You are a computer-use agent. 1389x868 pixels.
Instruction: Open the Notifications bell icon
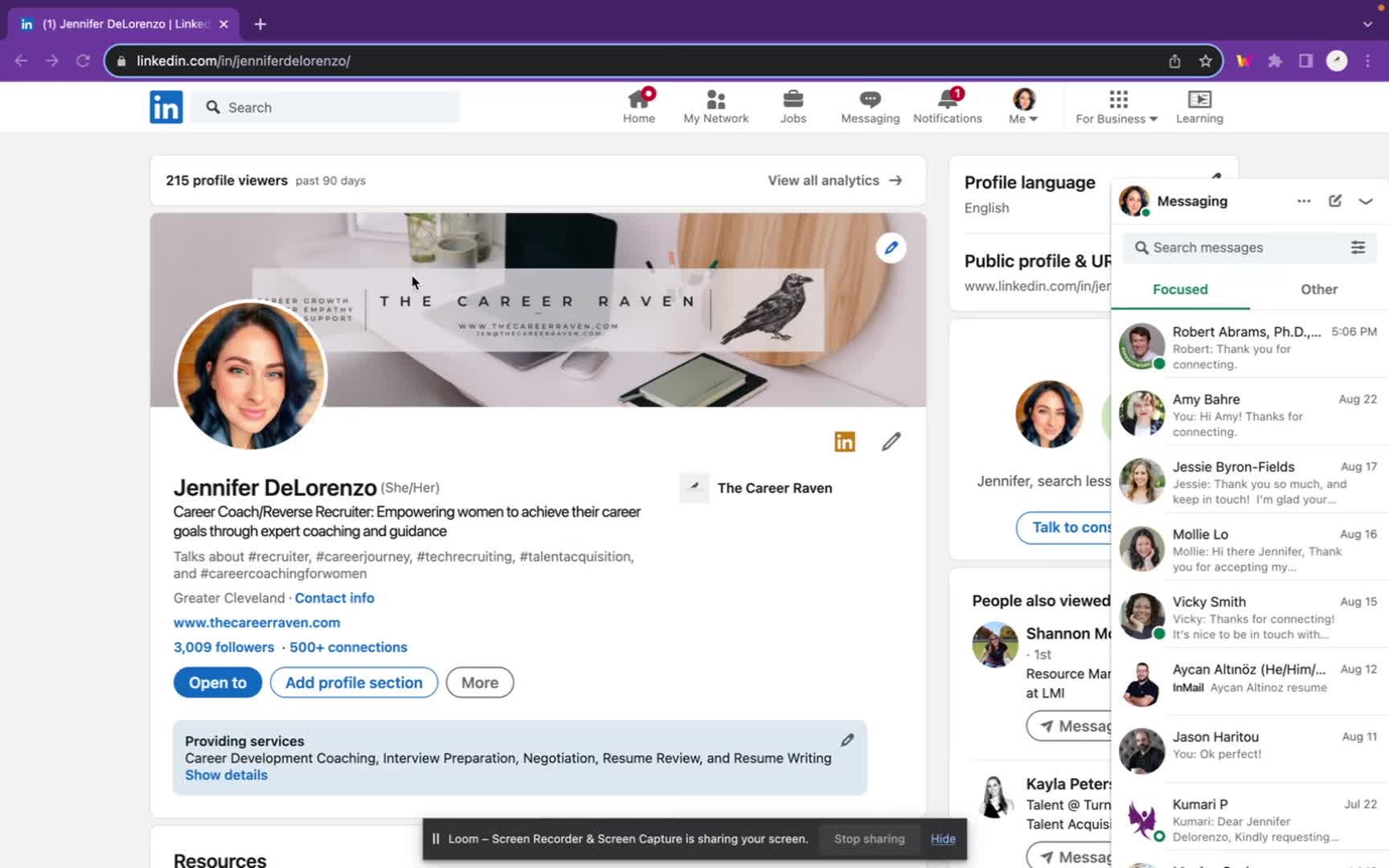947,107
